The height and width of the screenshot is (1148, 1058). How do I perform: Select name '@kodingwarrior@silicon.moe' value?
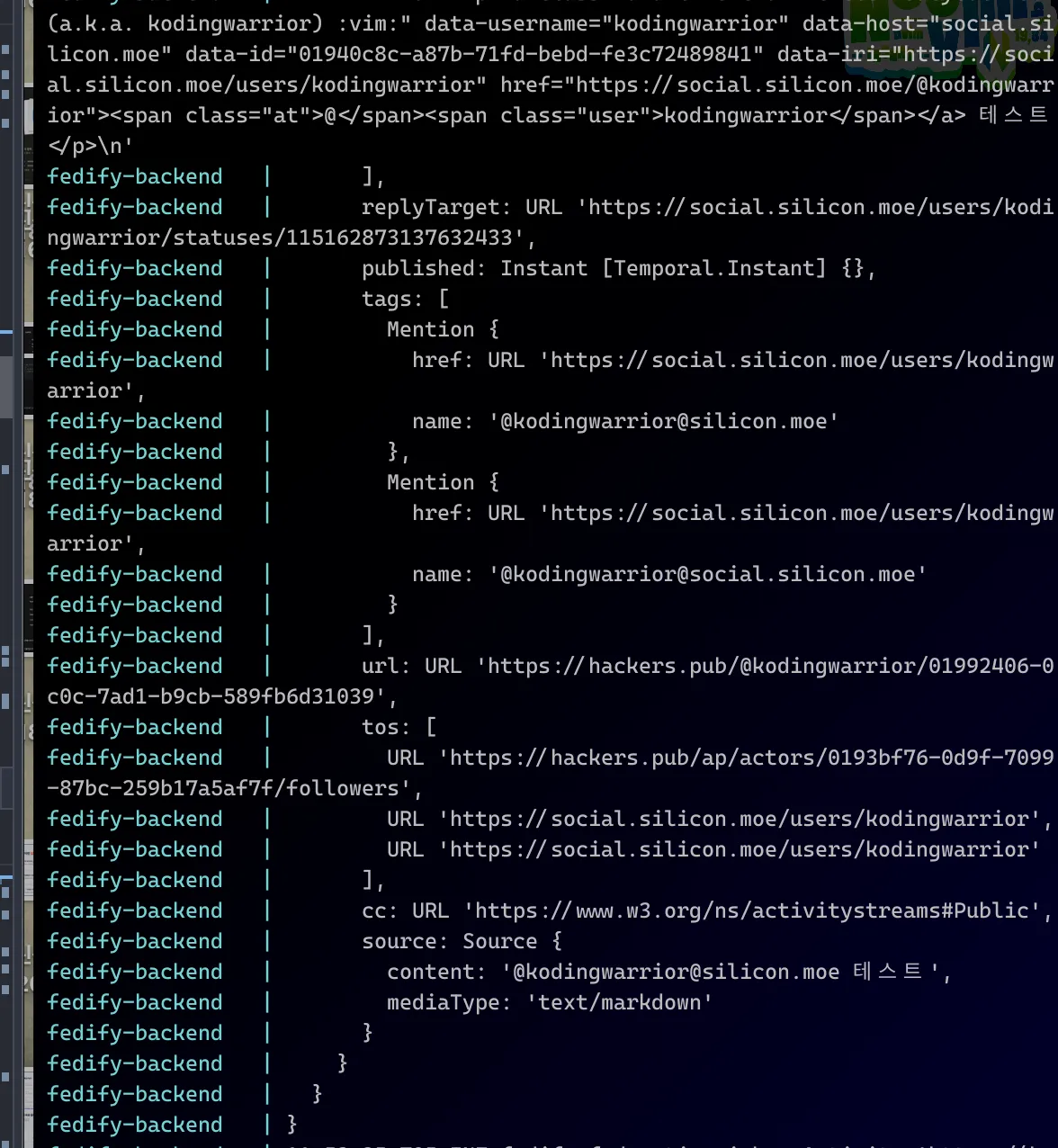point(664,421)
